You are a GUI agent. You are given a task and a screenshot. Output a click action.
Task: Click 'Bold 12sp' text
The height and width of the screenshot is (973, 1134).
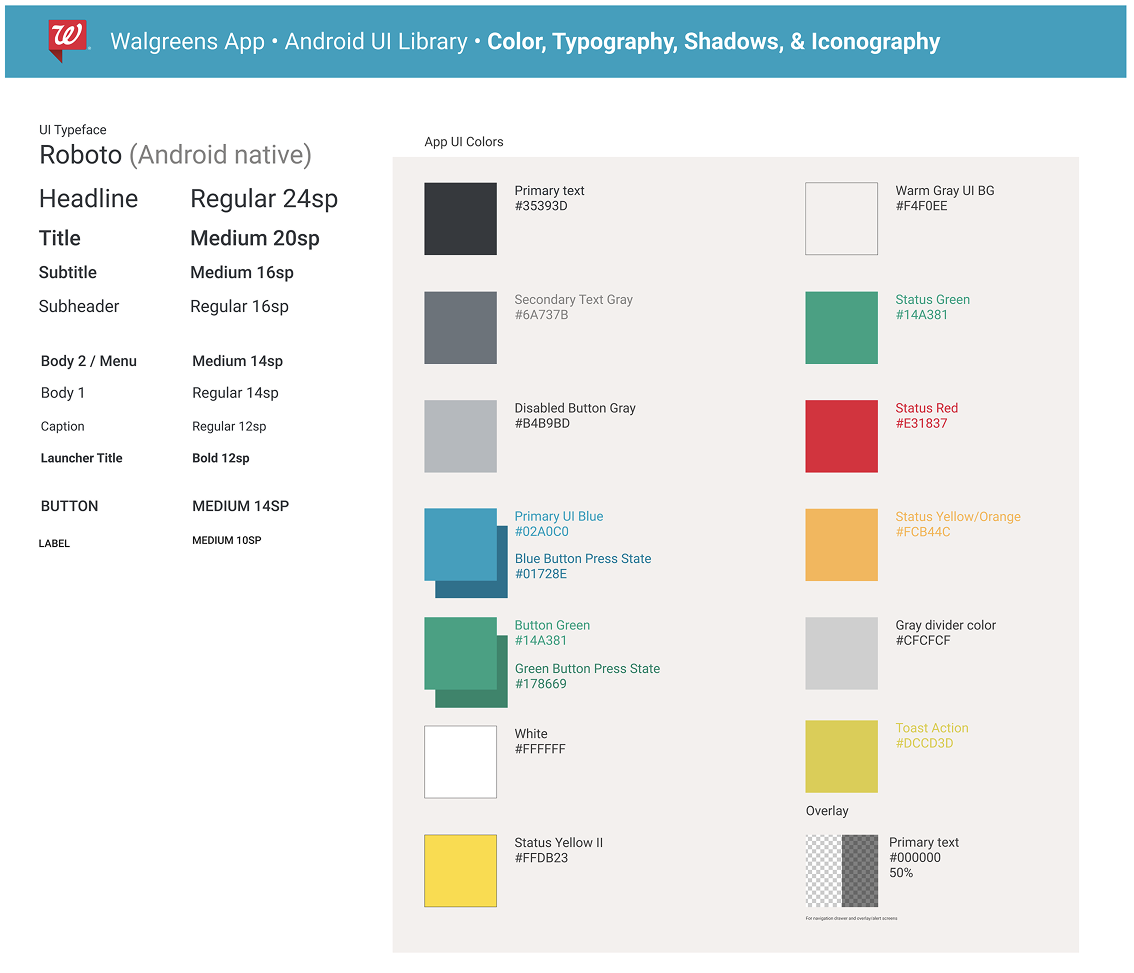pos(221,458)
